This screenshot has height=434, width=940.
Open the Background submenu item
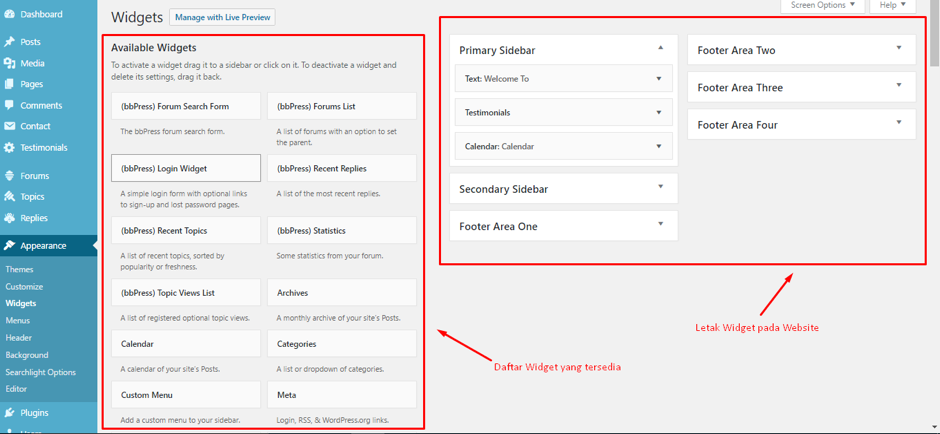click(x=27, y=355)
